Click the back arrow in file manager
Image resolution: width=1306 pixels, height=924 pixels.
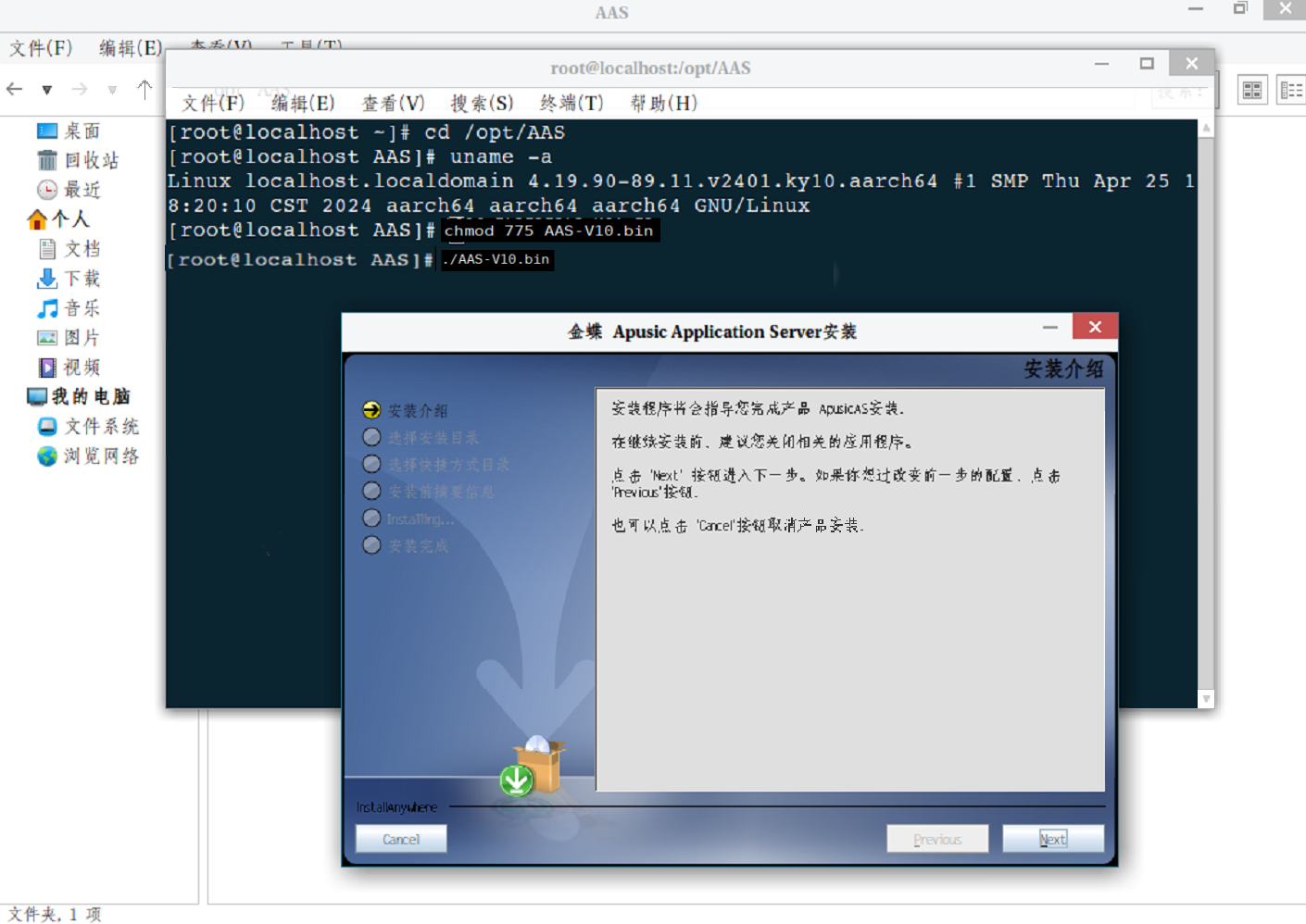click(x=15, y=90)
